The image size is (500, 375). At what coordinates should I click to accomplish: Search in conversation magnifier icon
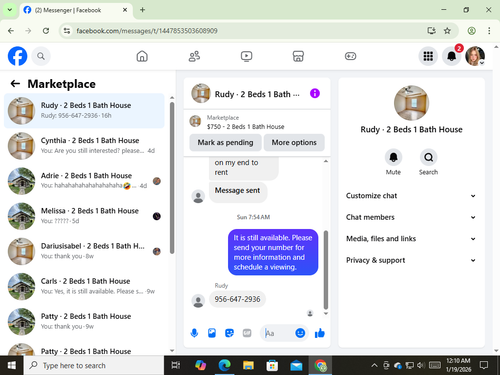(428, 157)
